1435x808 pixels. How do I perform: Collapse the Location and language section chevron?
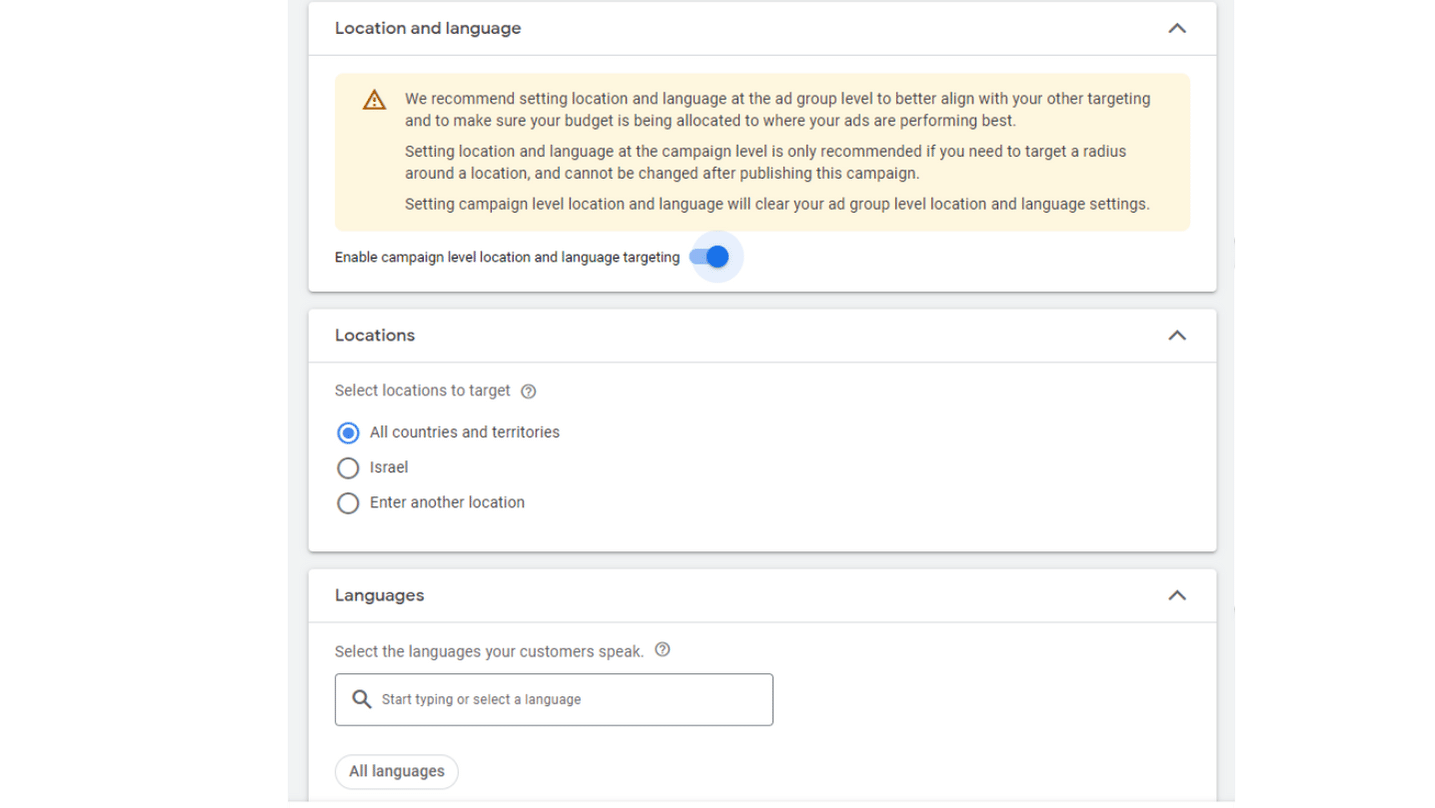tap(1177, 28)
